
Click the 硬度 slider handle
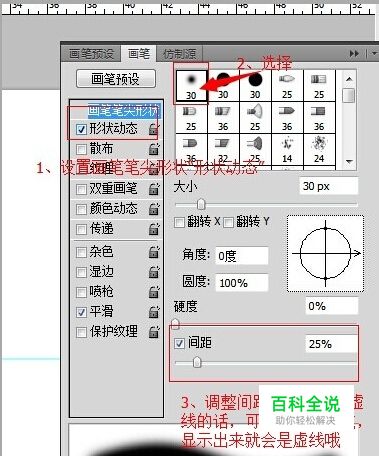click(175, 324)
